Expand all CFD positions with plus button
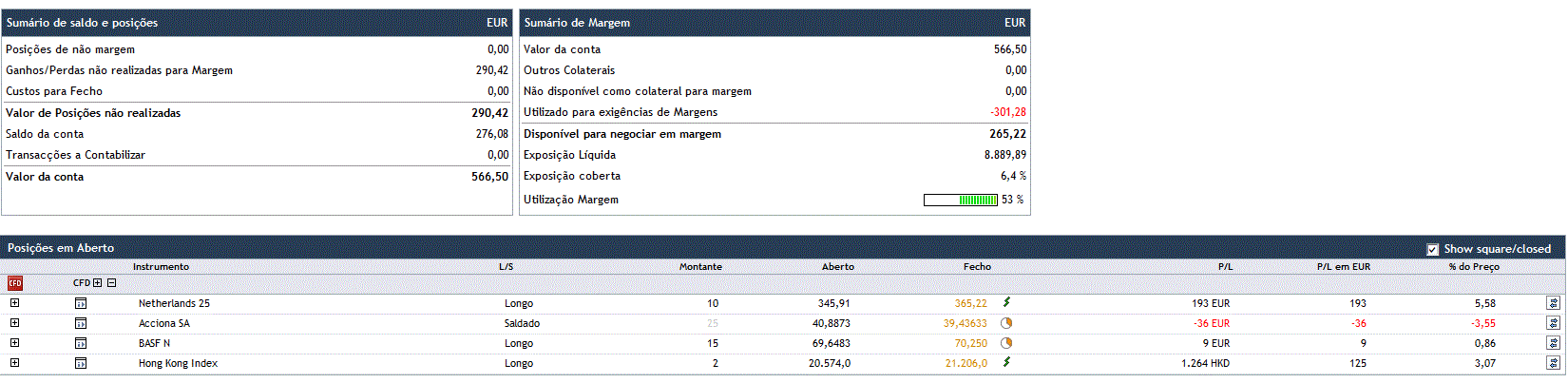The image size is (1568, 383). 97,283
